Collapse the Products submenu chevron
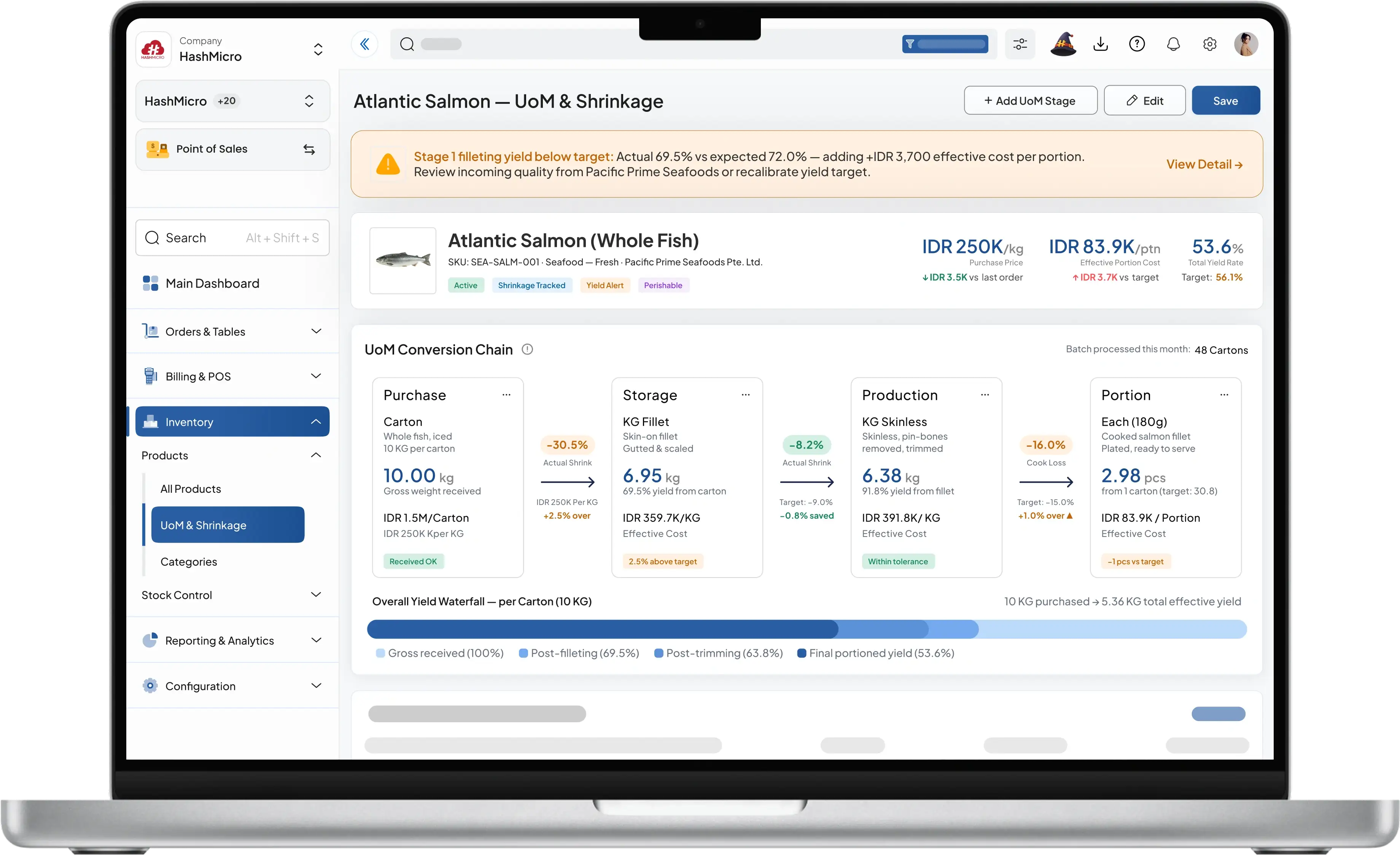Viewport: 1400px width, 855px height. (x=317, y=455)
